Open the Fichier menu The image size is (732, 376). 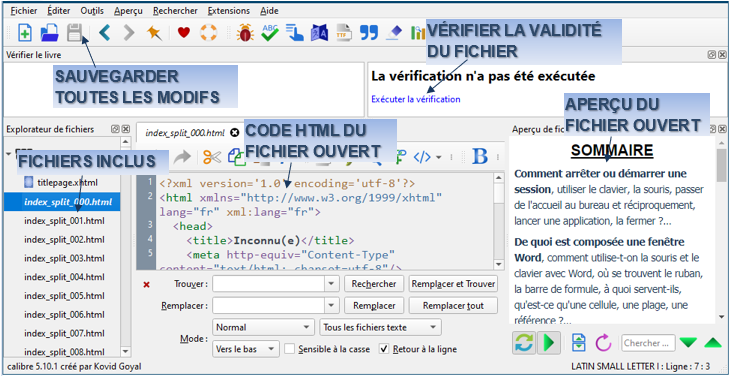point(23,10)
